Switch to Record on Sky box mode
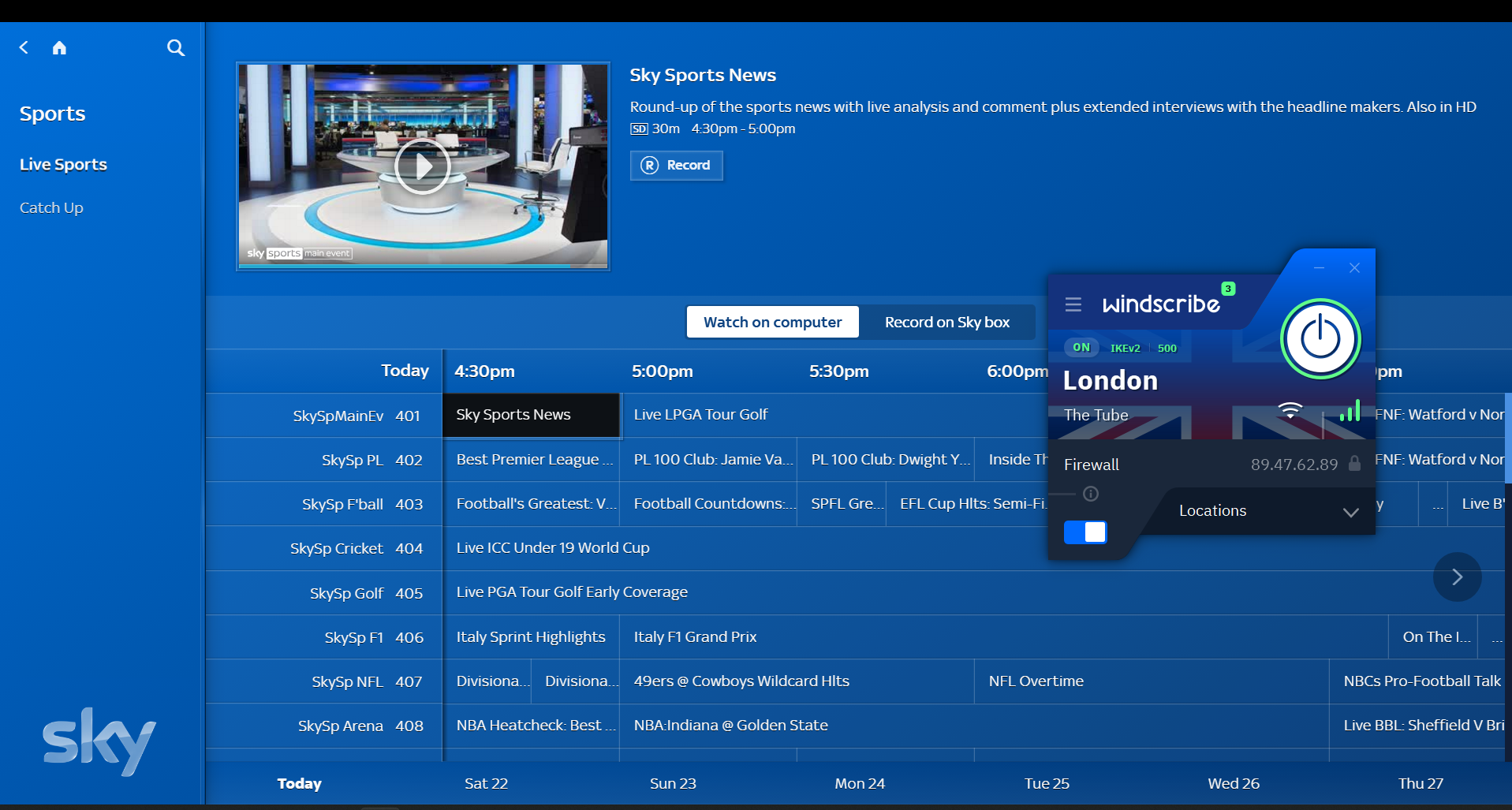Screen dimensions: 1512x810 click(946, 322)
